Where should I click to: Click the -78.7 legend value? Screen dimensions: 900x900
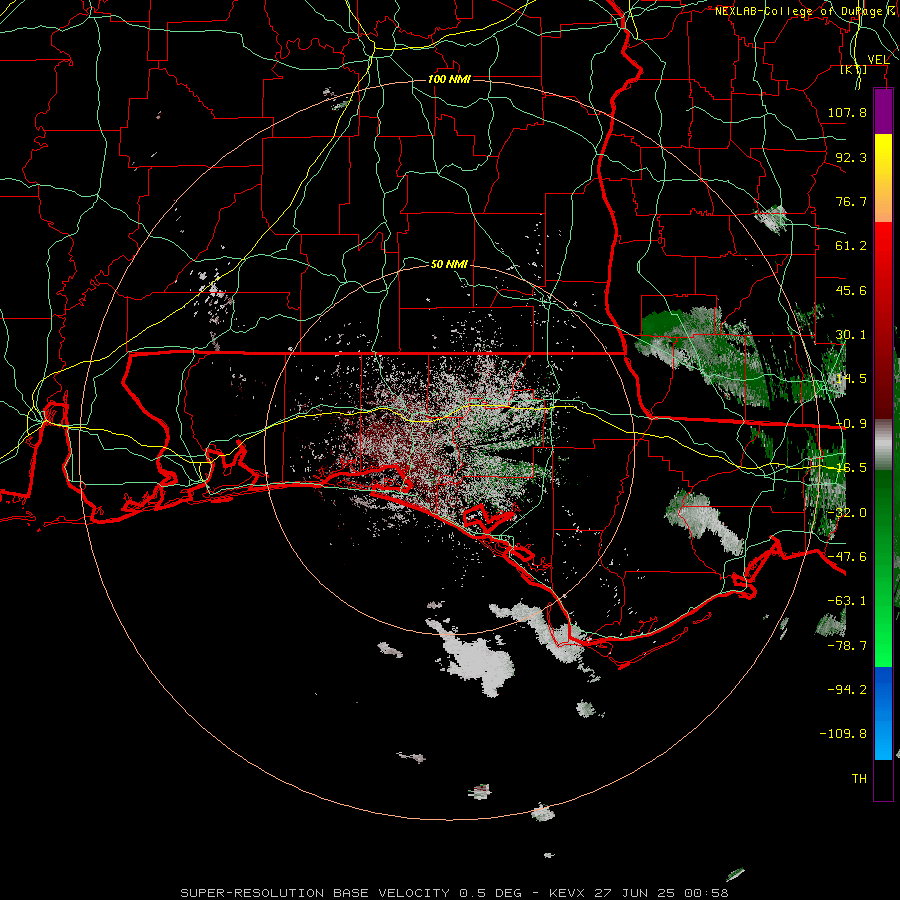tap(847, 646)
